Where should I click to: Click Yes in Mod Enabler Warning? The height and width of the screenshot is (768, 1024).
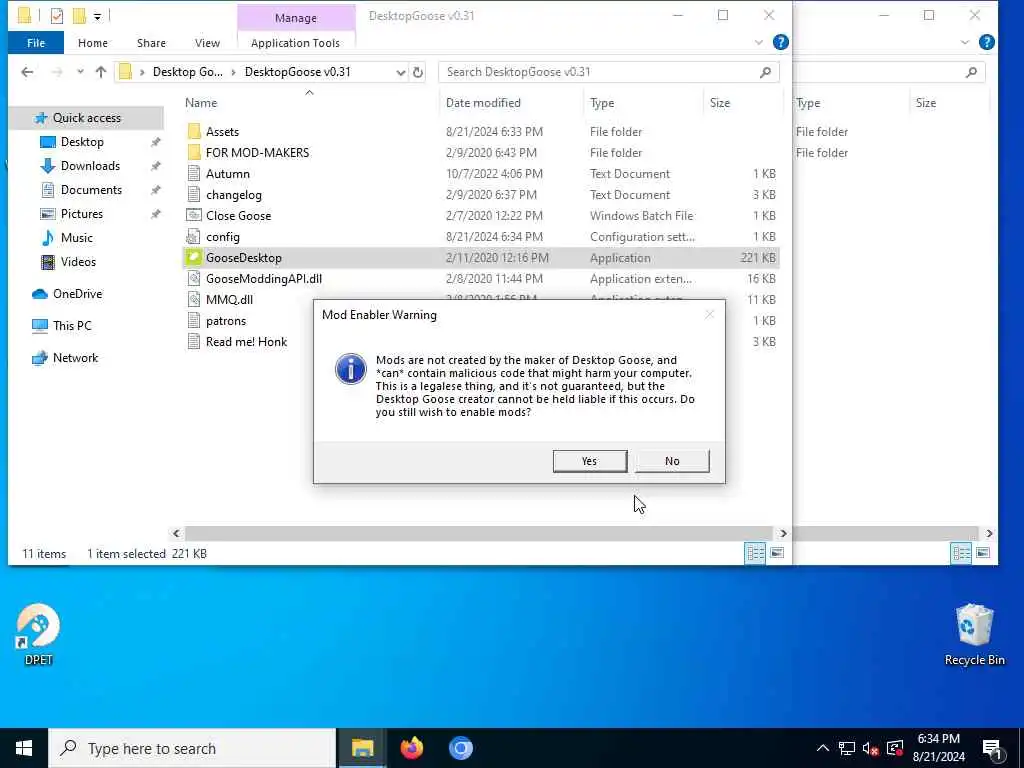coord(590,461)
